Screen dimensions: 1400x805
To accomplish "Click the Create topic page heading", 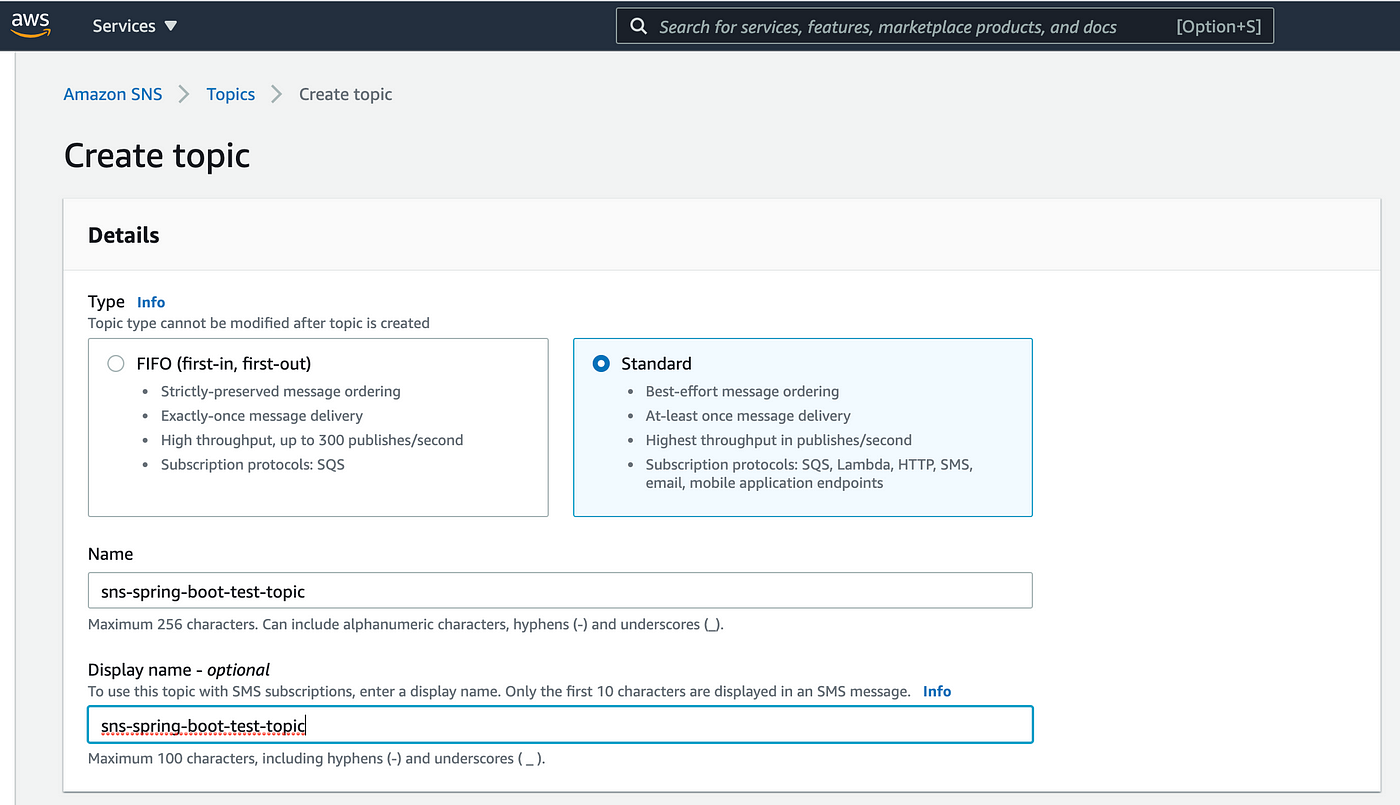I will coord(157,156).
